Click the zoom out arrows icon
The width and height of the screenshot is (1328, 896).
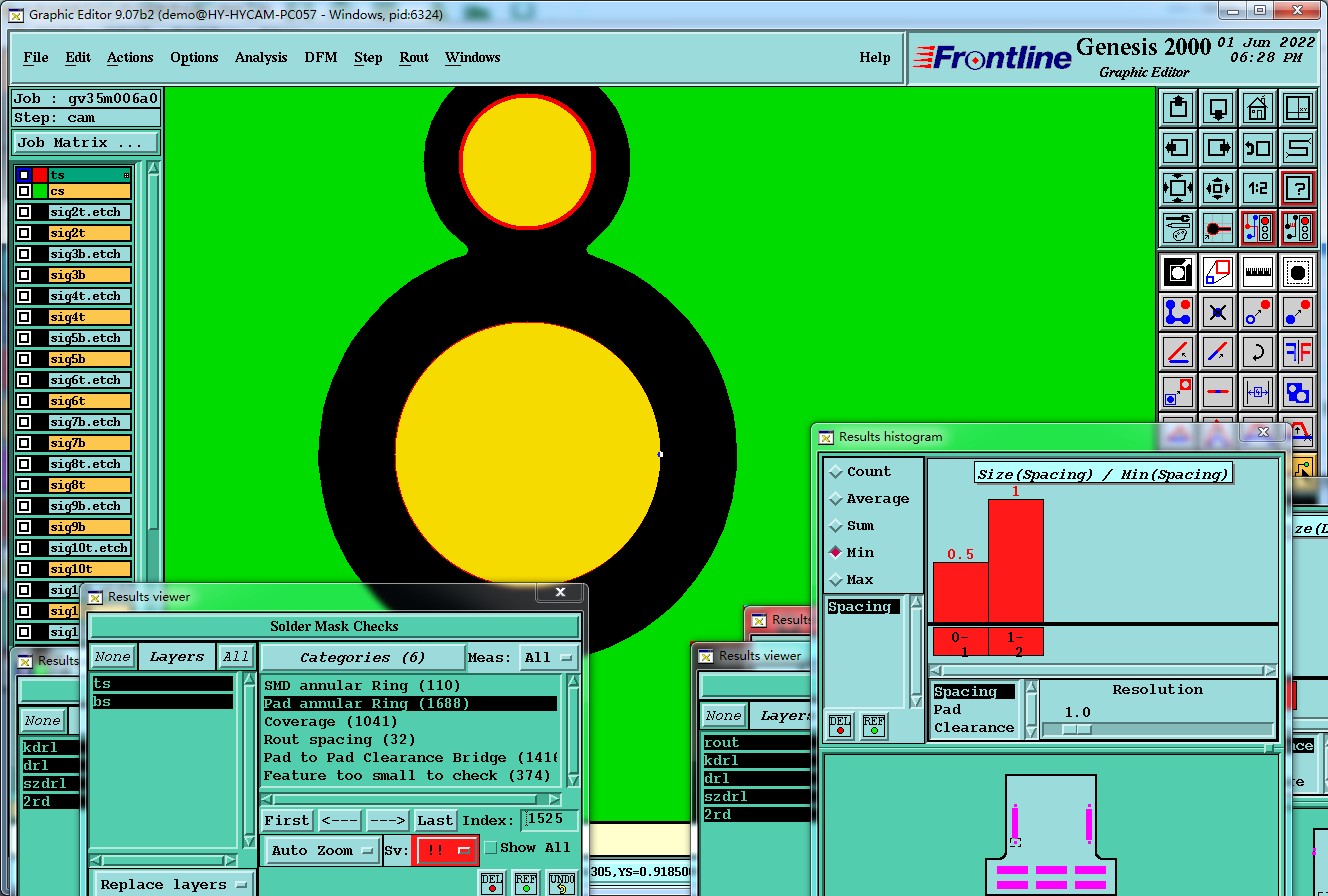1178,188
